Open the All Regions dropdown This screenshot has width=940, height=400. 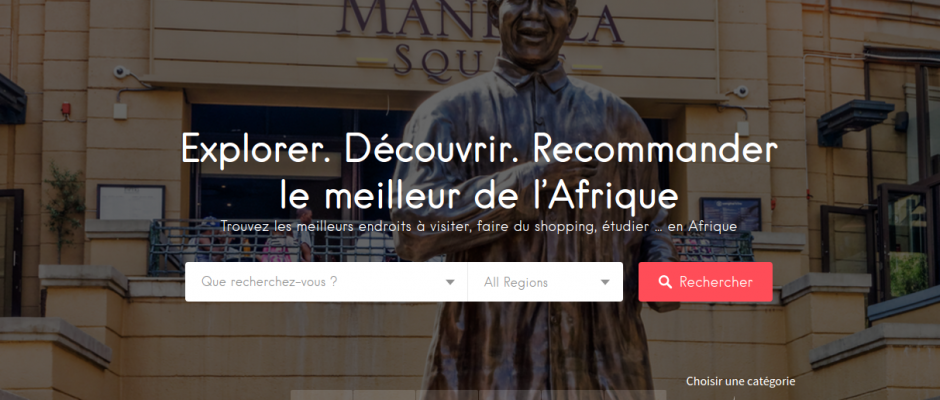pyautogui.click(x=545, y=282)
